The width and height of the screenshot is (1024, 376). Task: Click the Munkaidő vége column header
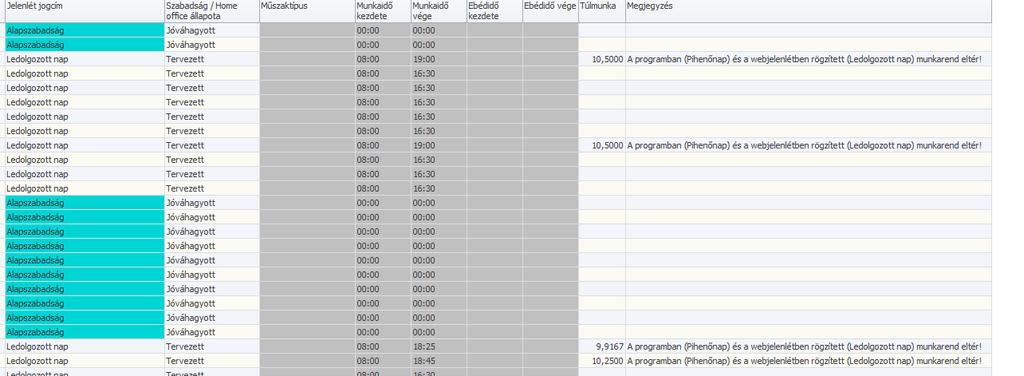click(x=439, y=11)
